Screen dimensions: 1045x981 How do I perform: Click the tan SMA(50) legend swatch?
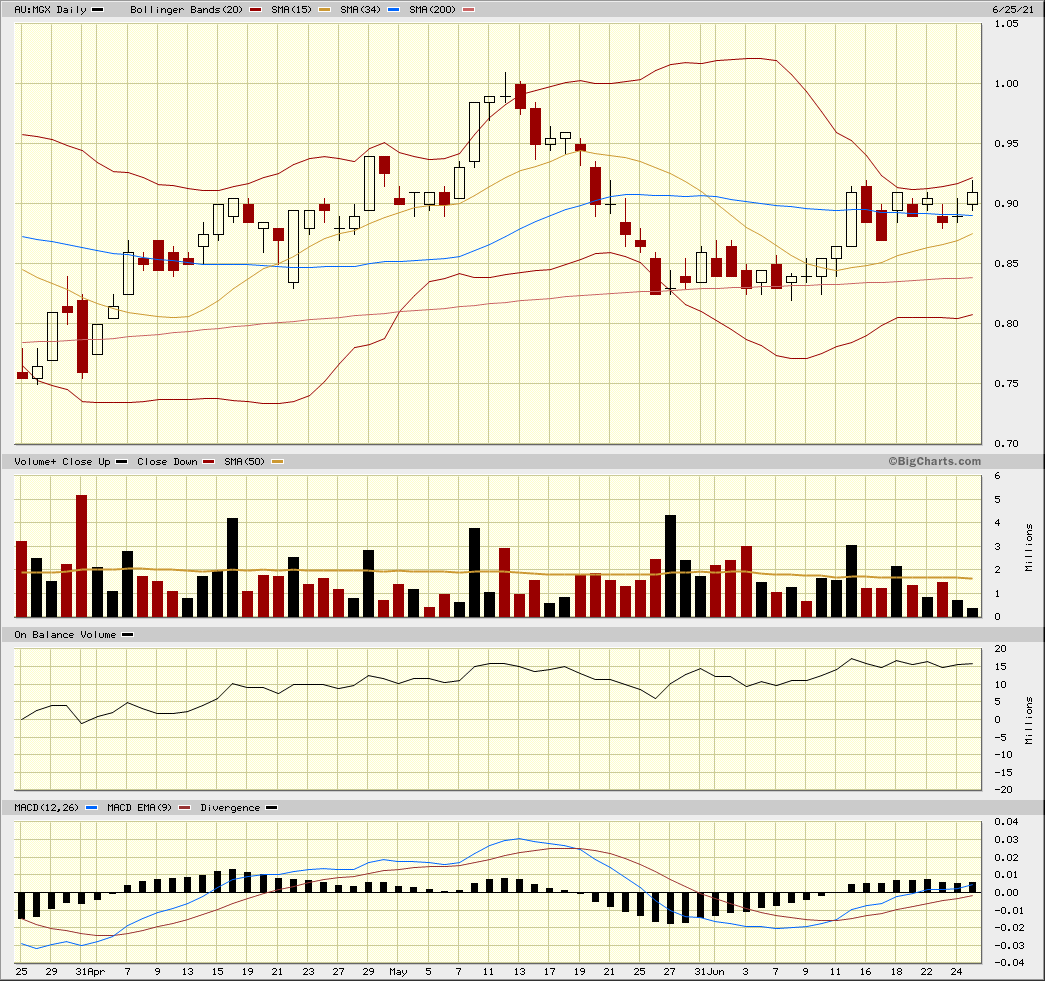pyautogui.click(x=277, y=462)
